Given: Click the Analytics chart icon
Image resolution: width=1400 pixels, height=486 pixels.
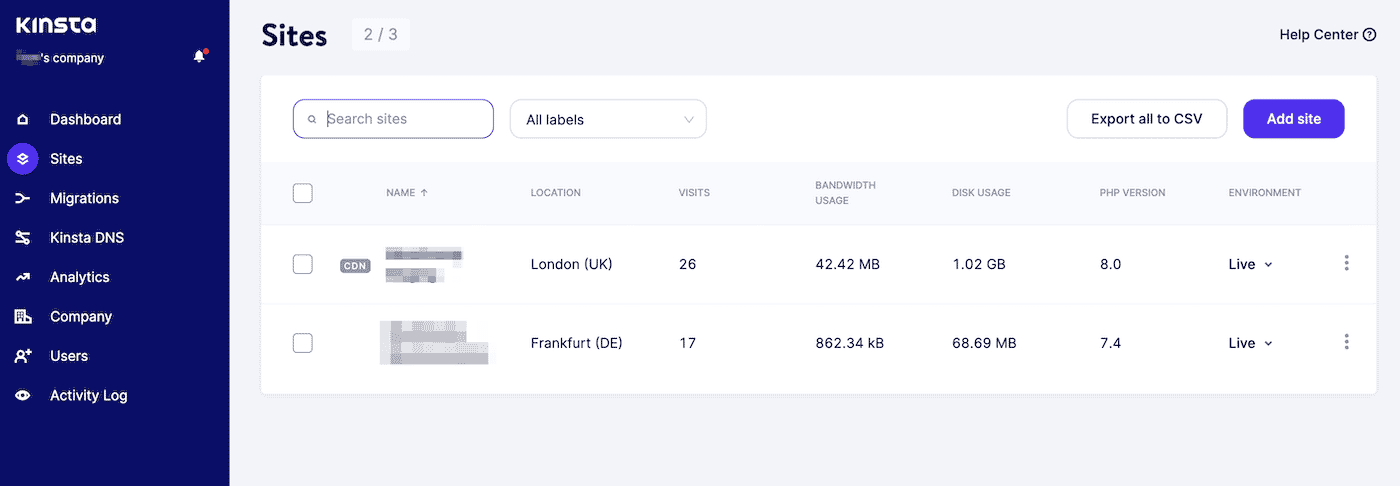Looking at the screenshot, I should (x=23, y=277).
